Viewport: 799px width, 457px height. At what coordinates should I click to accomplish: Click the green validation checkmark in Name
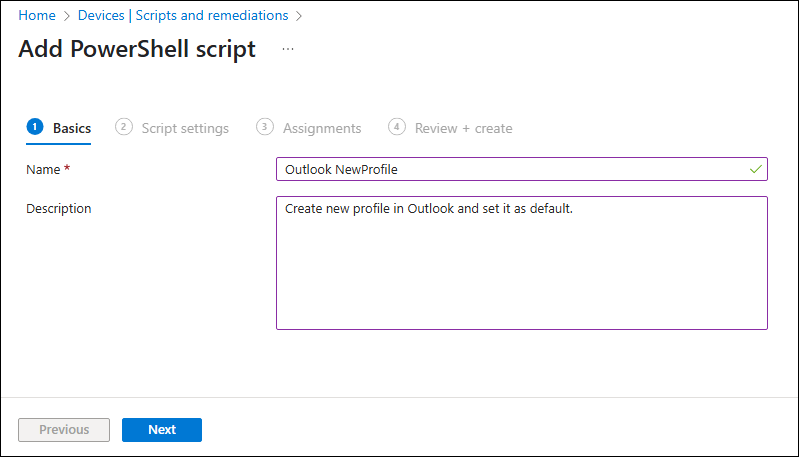click(x=756, y=170)
